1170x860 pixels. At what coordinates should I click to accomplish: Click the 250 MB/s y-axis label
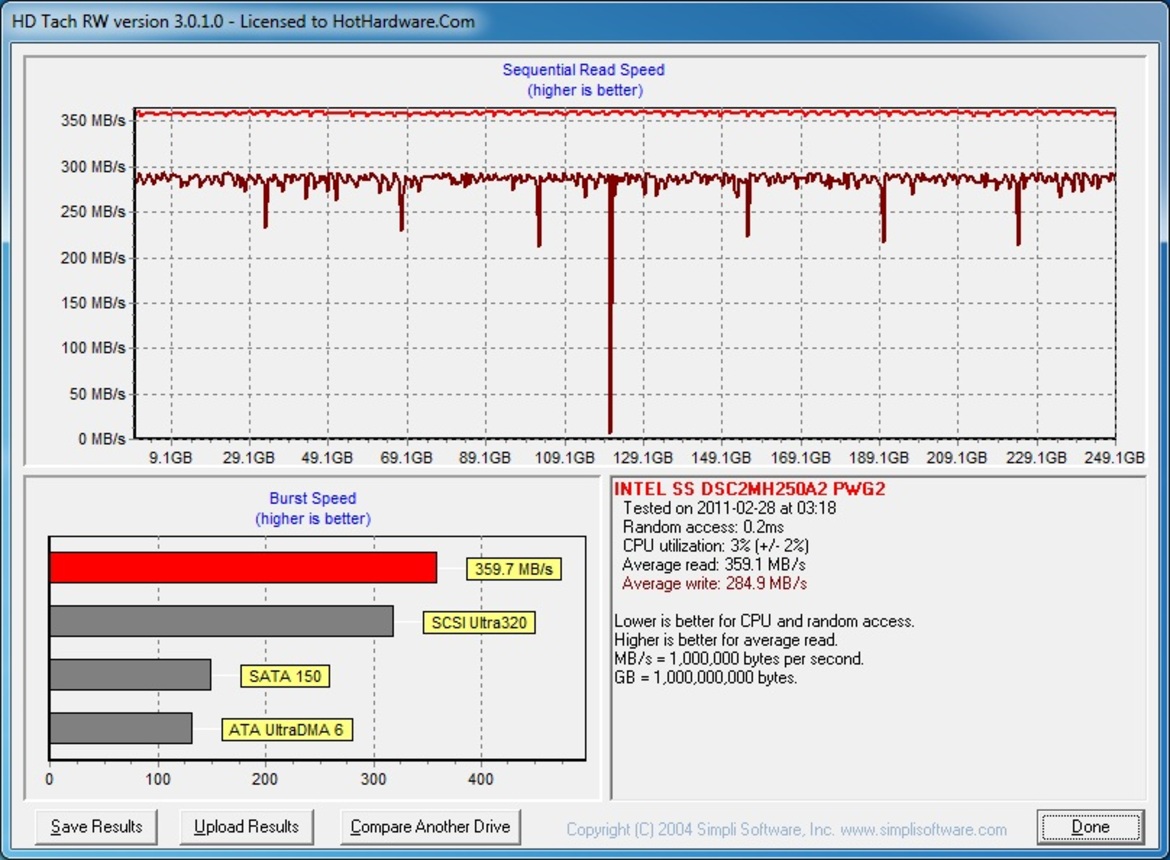(x=93, y=212)
